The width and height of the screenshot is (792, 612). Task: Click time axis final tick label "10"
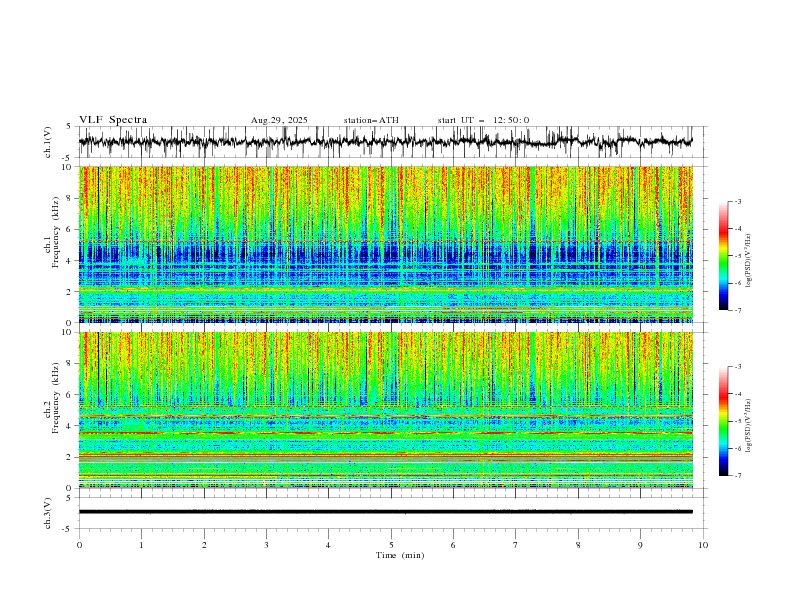(x=703, y=545)
